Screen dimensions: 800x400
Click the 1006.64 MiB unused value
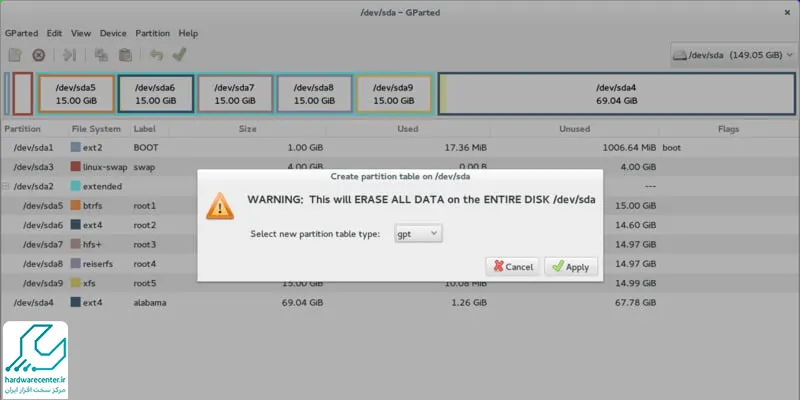tap(630, 147)
